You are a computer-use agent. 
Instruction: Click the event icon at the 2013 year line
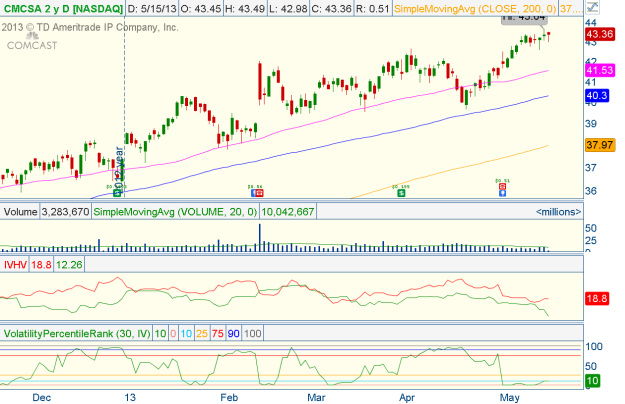coord(117,190)
